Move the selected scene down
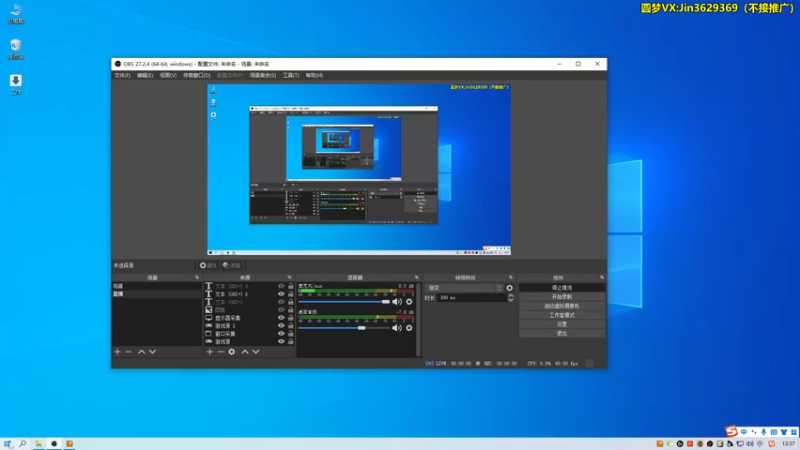Screen dimensions: 800x450 coord(153,352)
